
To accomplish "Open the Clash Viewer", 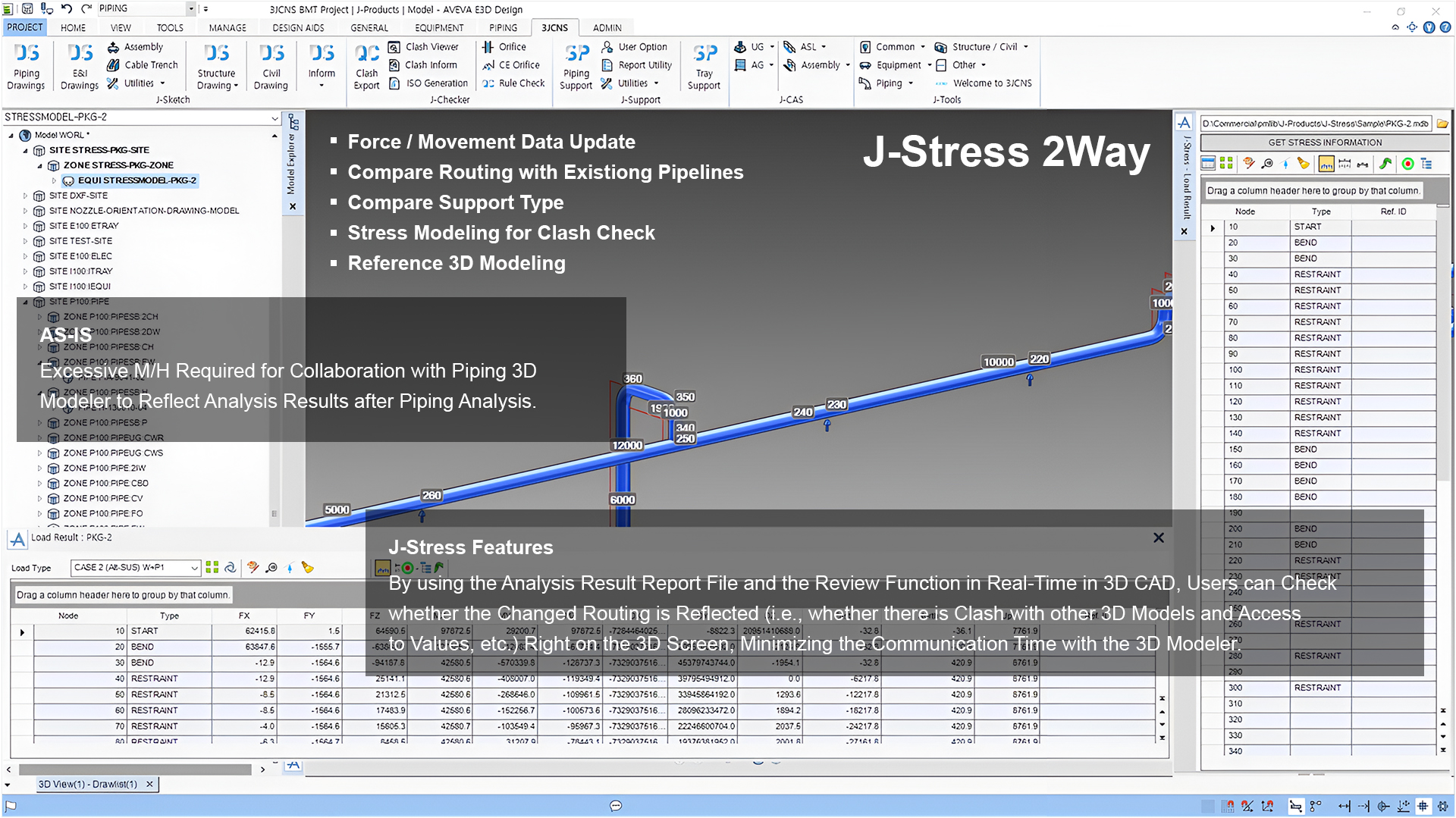I will coord(424,47).
